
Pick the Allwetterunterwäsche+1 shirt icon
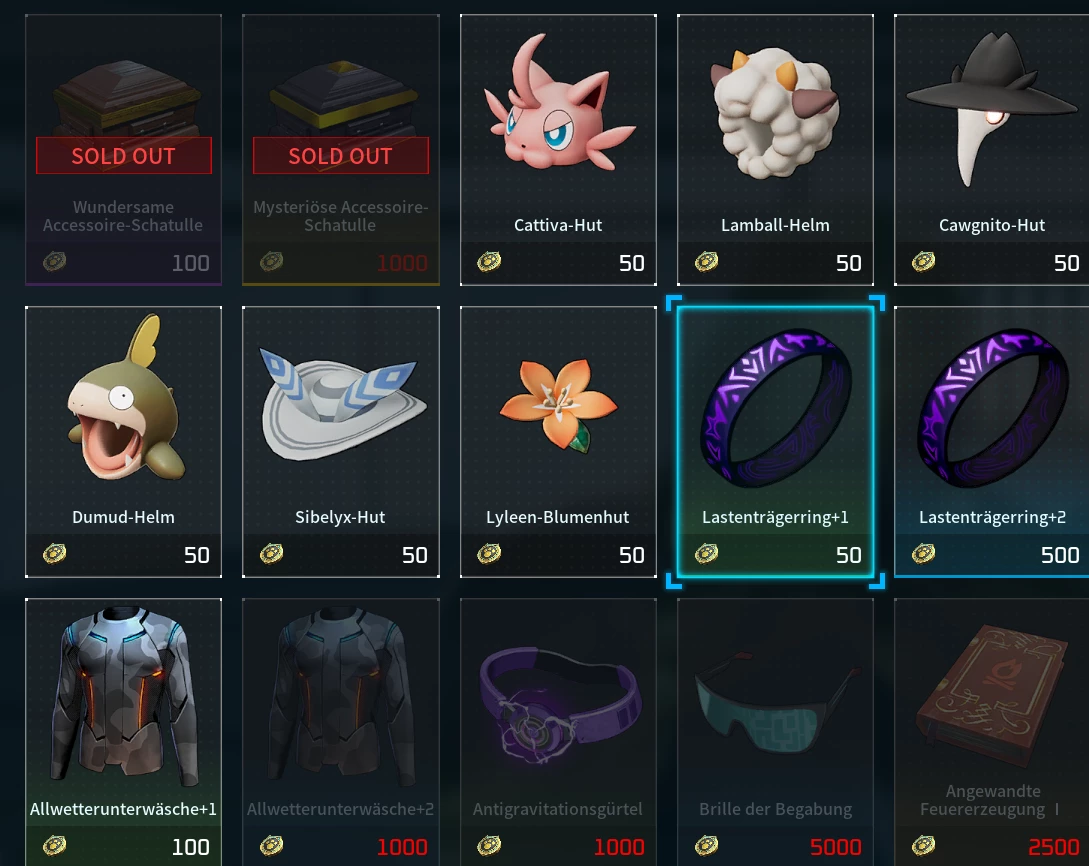click(124, 693)
